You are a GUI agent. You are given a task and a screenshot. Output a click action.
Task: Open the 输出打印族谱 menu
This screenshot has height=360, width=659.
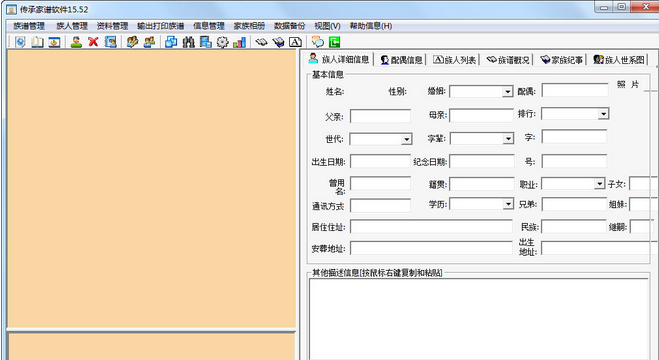(161, 26)
